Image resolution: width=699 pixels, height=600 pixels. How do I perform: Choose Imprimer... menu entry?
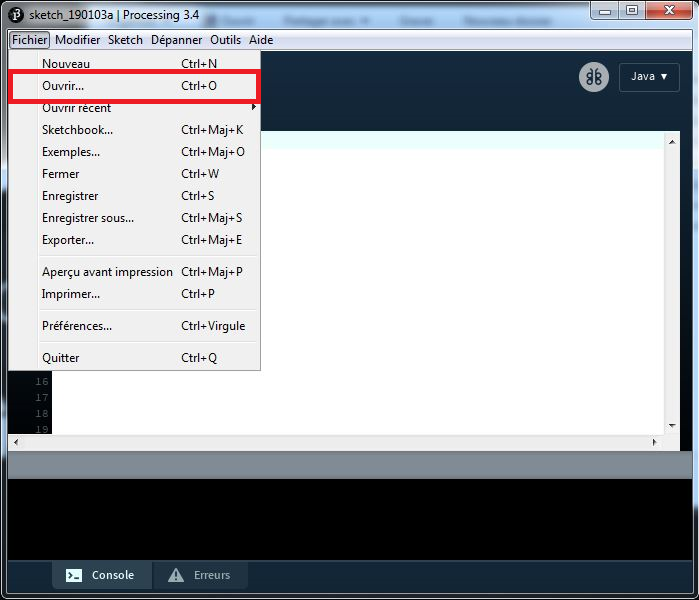[x=134, y=294]
